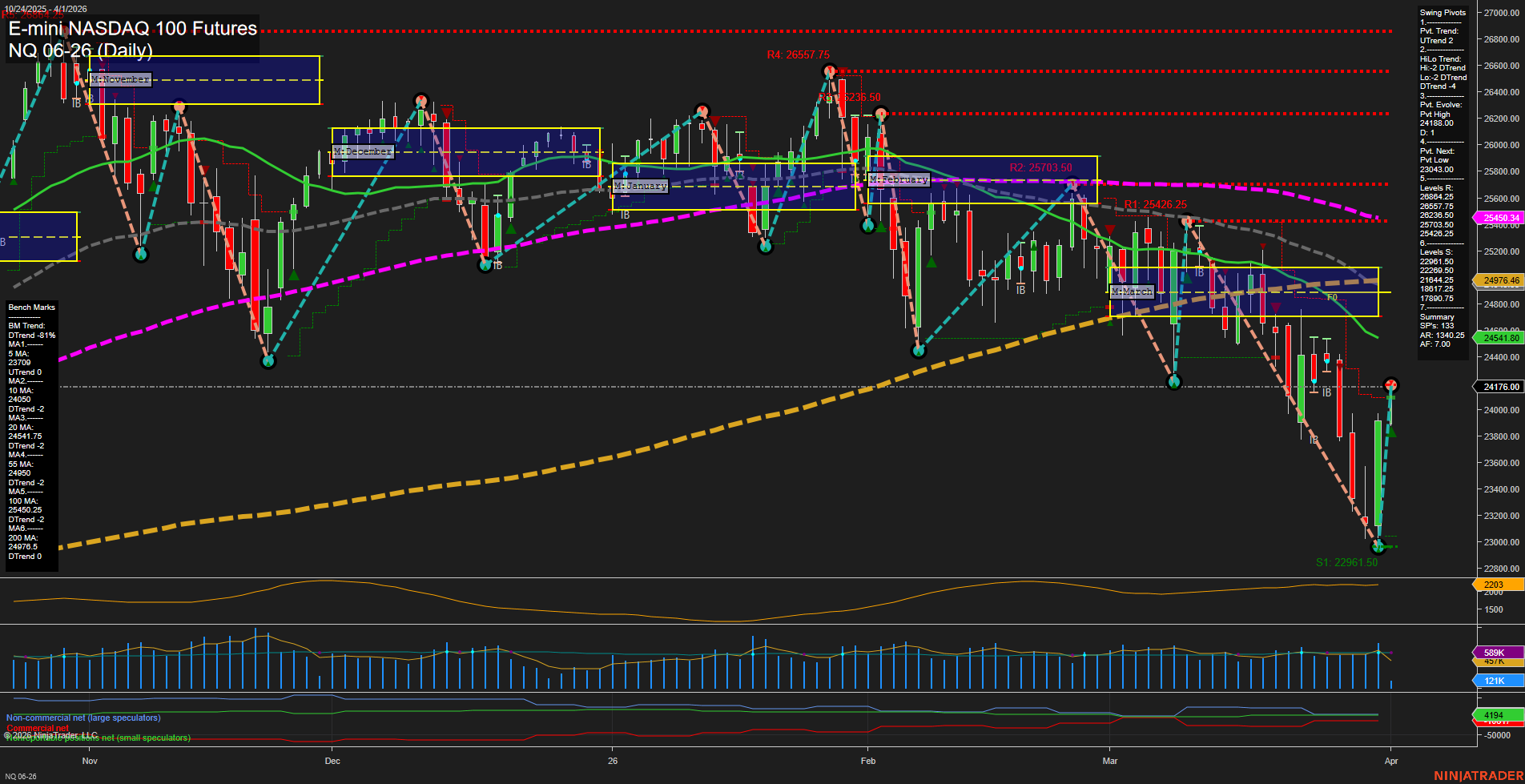Click the M:November monthly range box
The image size is (1525, 784).
119,79
